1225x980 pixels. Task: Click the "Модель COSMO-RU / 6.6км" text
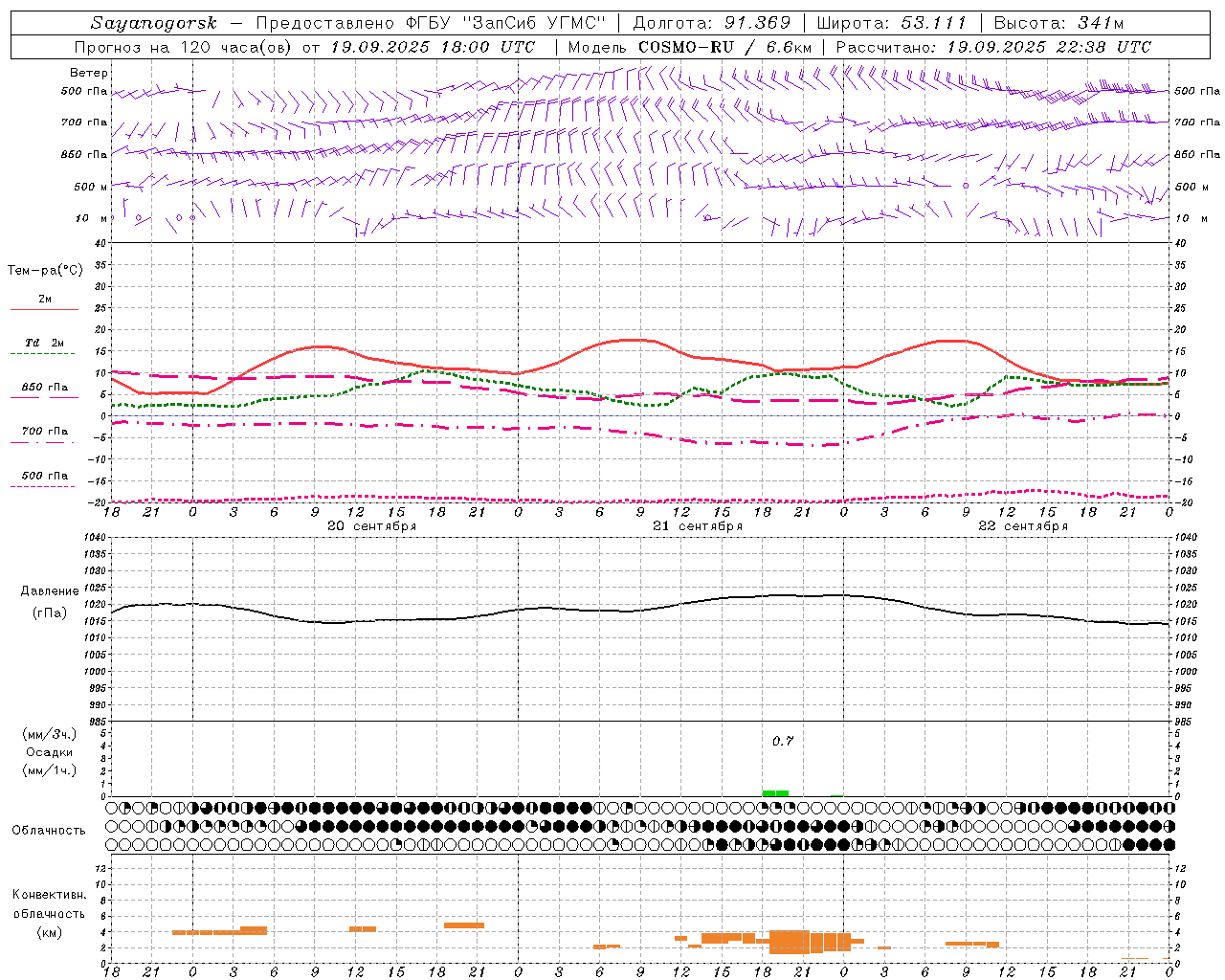690,47
